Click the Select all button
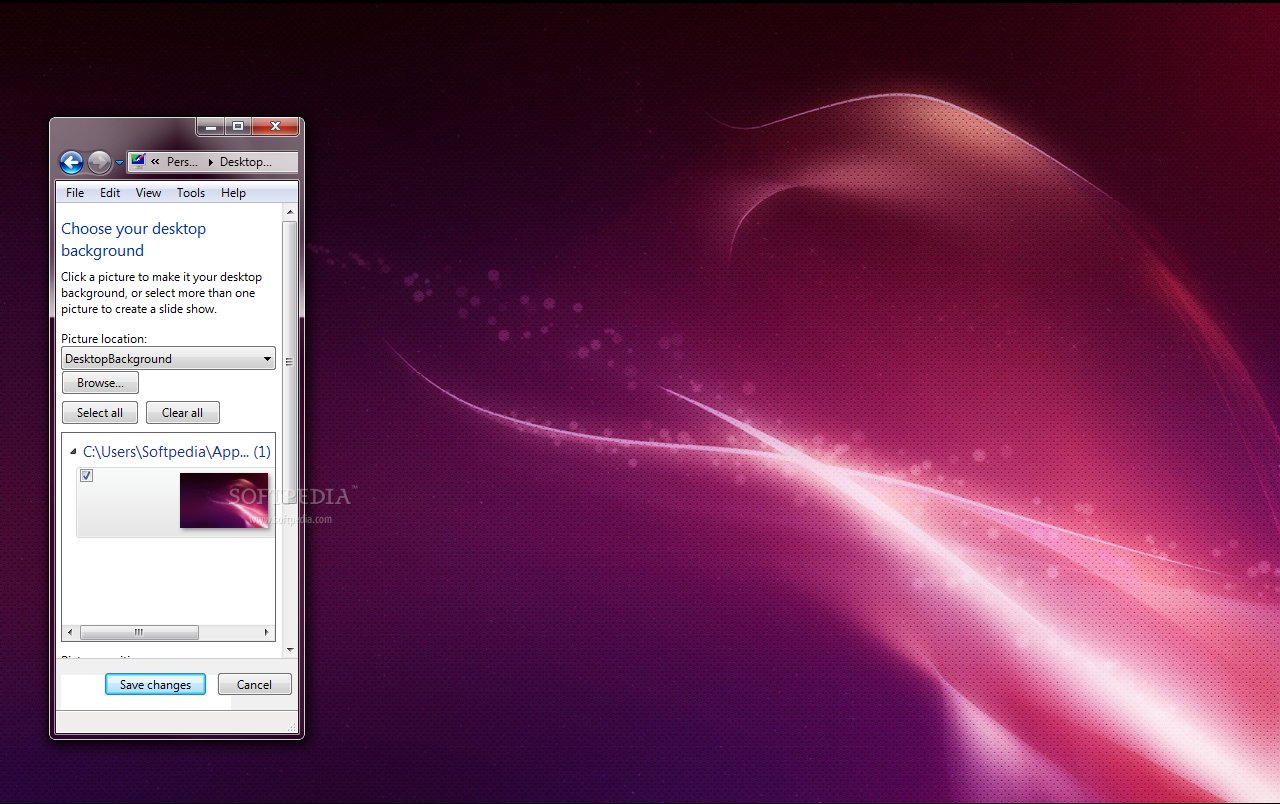Viewport: 1280px width, 804px height. coord(100,413)
